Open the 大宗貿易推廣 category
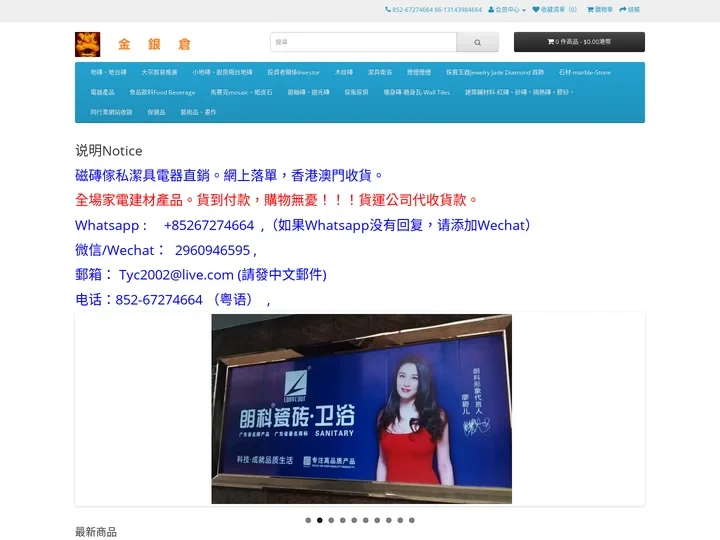This screenshot has height=540, width=720. (159, 72)
